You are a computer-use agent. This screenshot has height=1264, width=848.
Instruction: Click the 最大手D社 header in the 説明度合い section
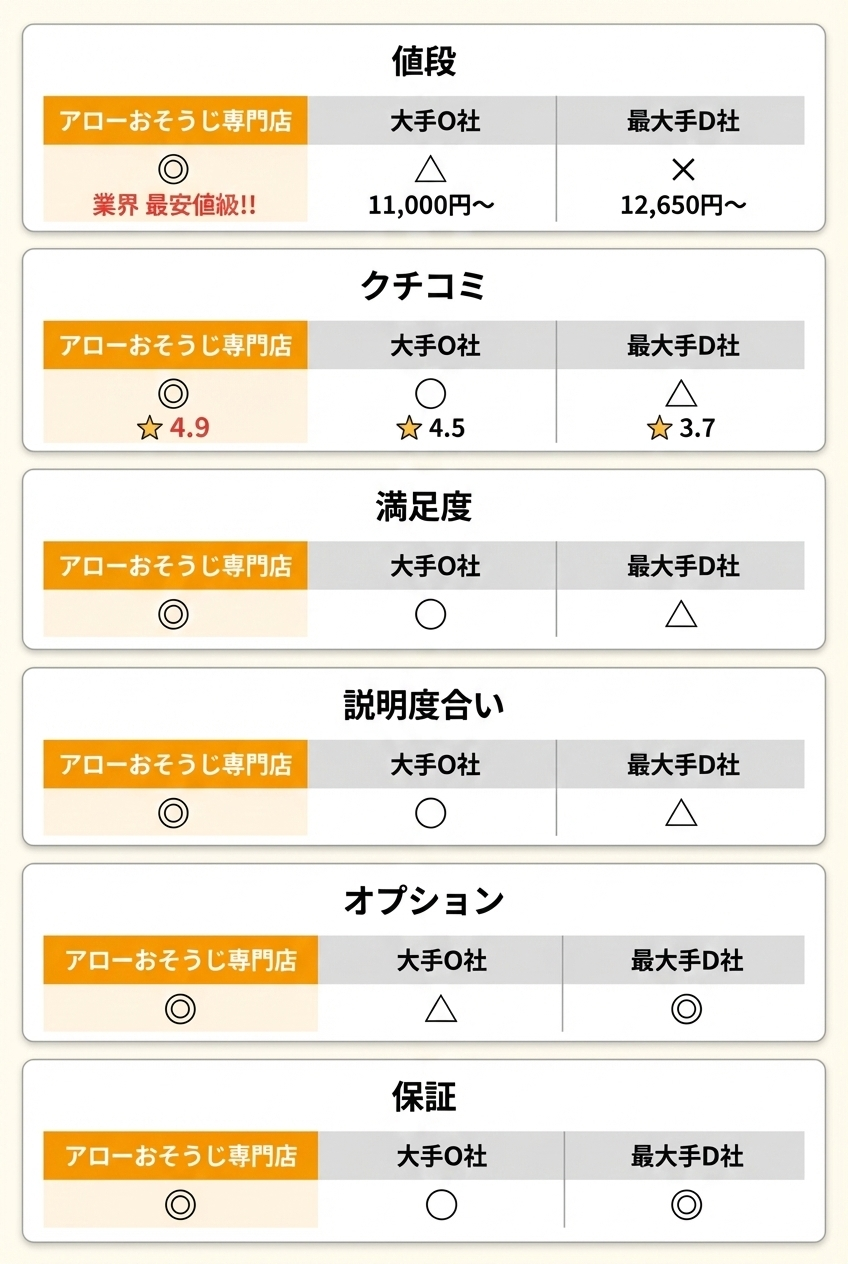click(683, 765)
